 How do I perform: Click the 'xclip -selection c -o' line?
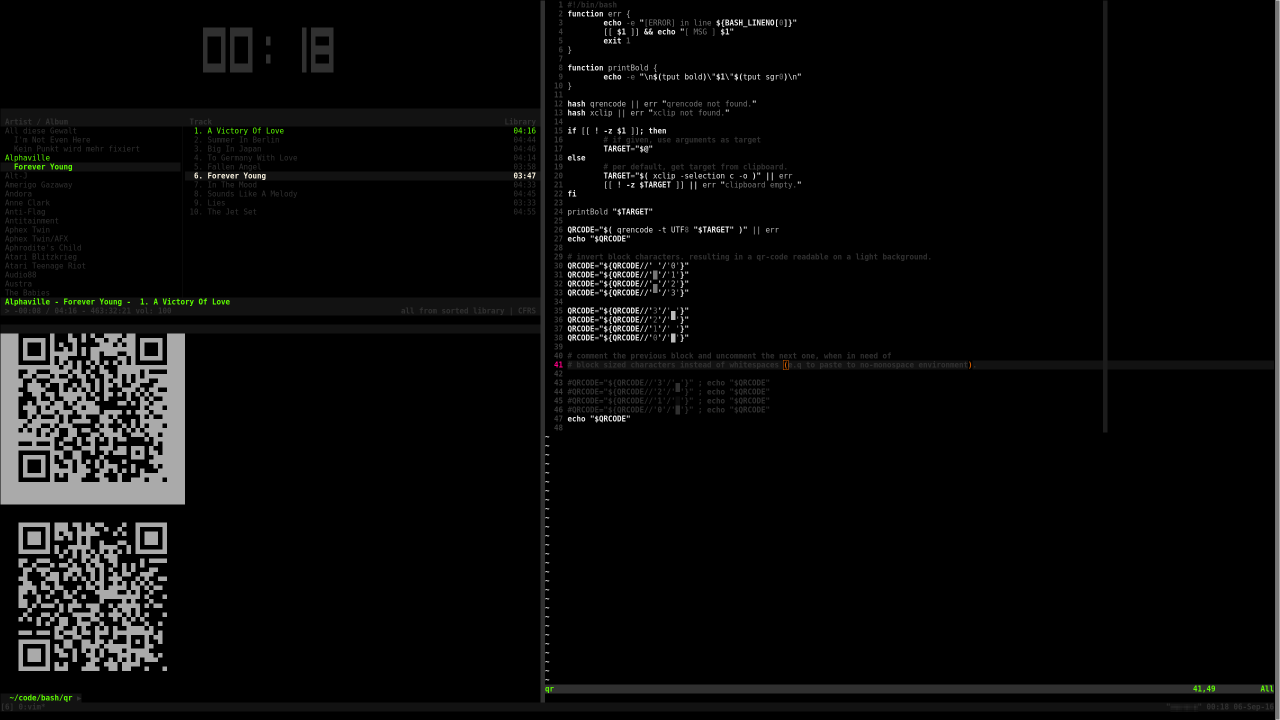(x=698, y=176)
